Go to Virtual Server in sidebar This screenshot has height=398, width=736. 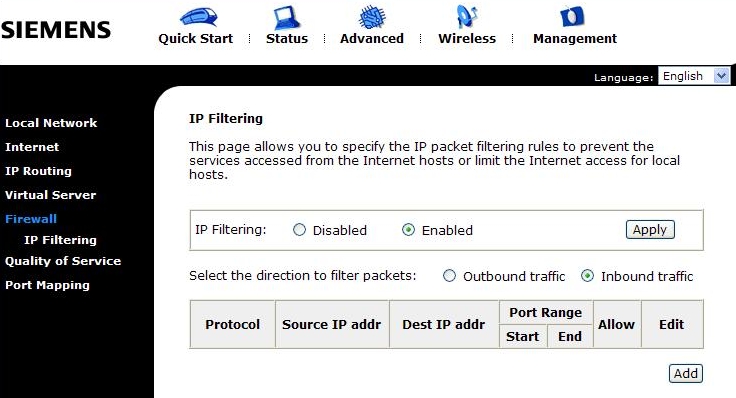point(51,195)
